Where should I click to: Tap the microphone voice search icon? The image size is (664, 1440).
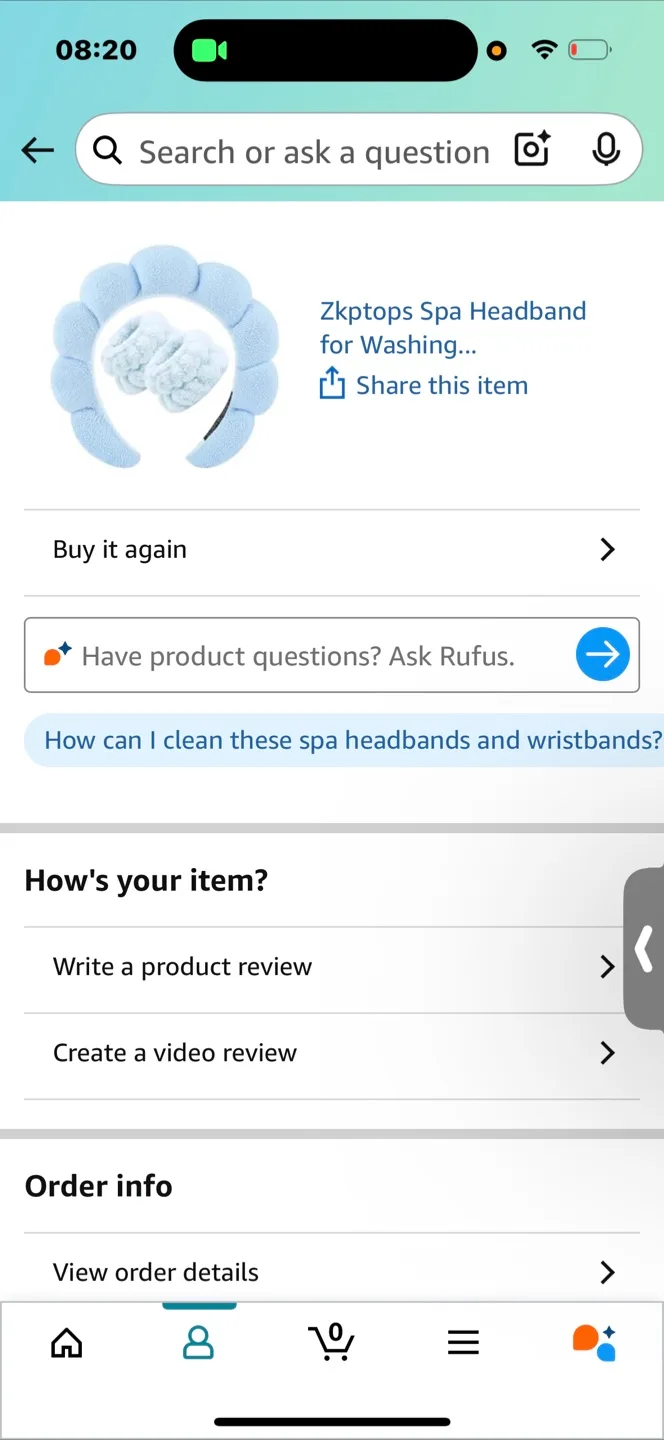[x=605, y=150]
